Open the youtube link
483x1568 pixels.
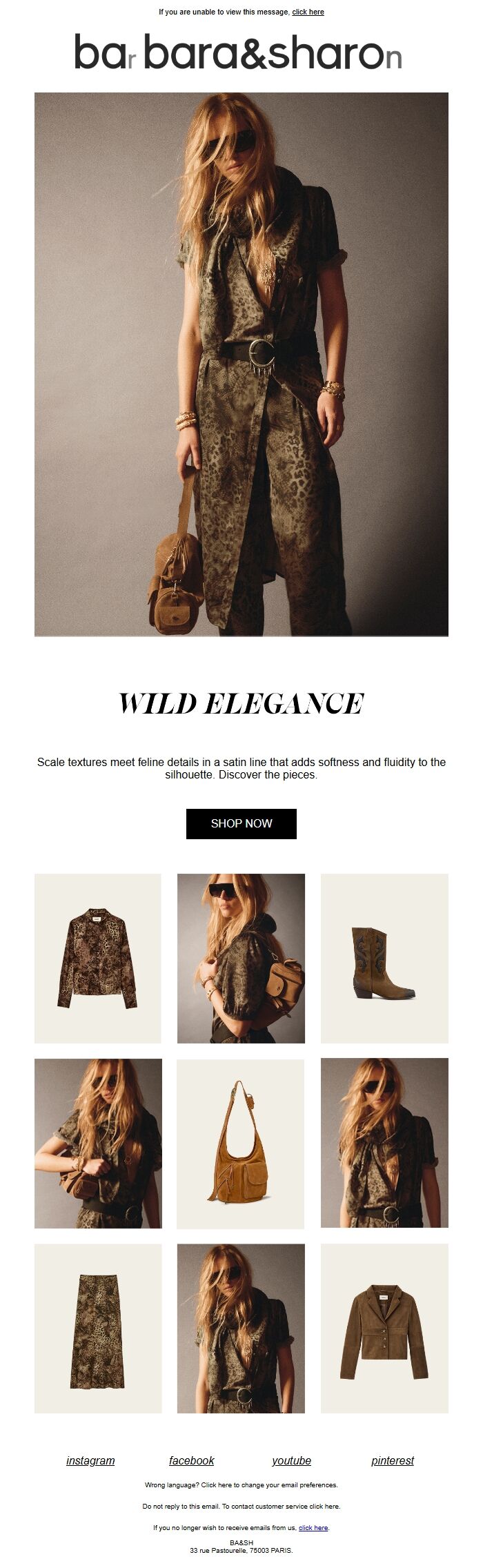(x=291, y=1460)
